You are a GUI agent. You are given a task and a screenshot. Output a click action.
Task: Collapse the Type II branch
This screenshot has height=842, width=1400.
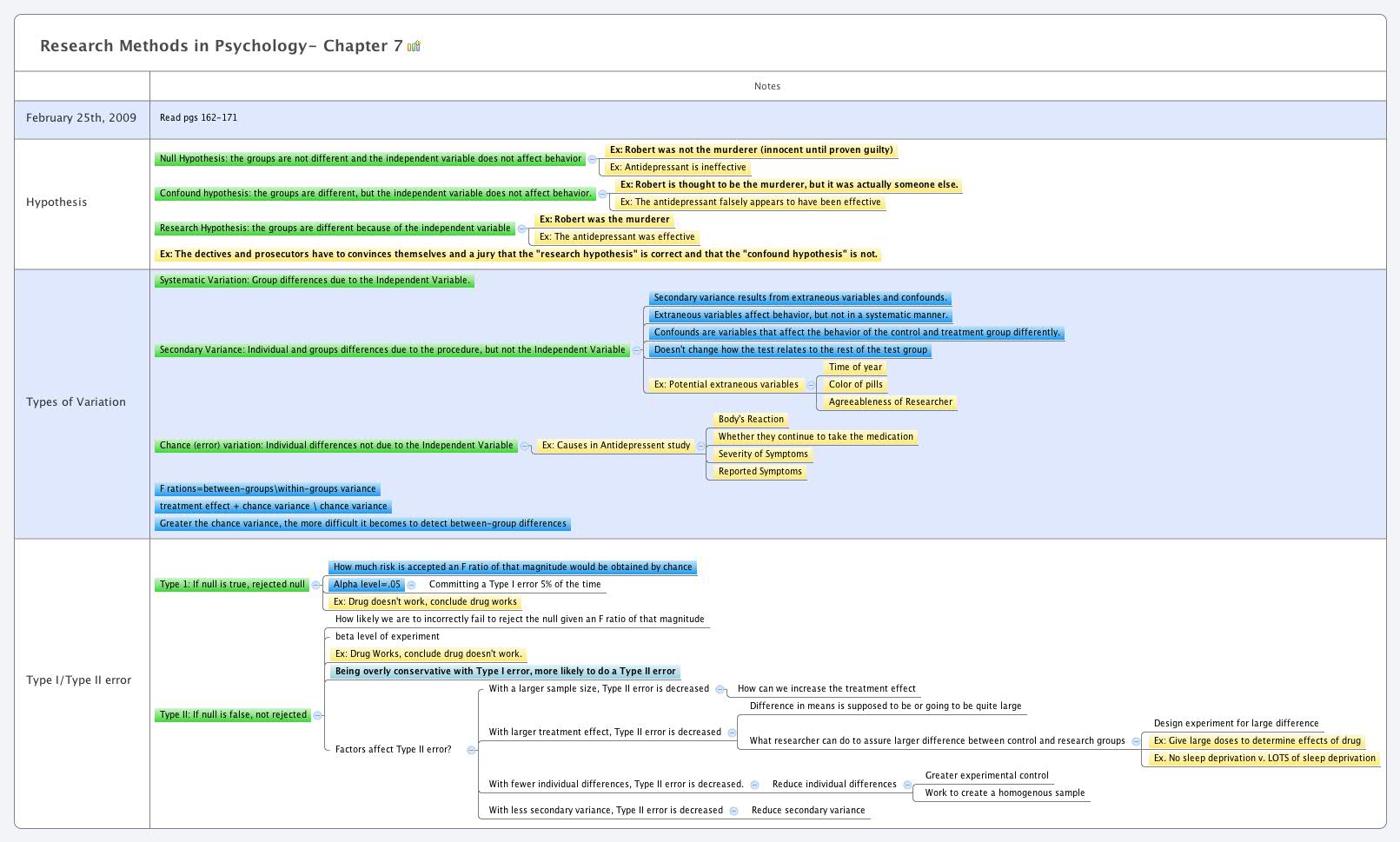click(x=318, y=714)
